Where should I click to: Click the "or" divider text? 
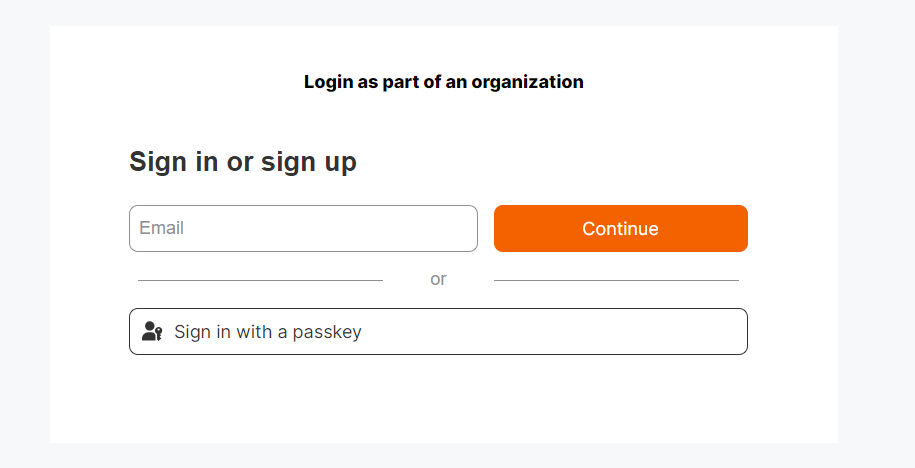438,280
